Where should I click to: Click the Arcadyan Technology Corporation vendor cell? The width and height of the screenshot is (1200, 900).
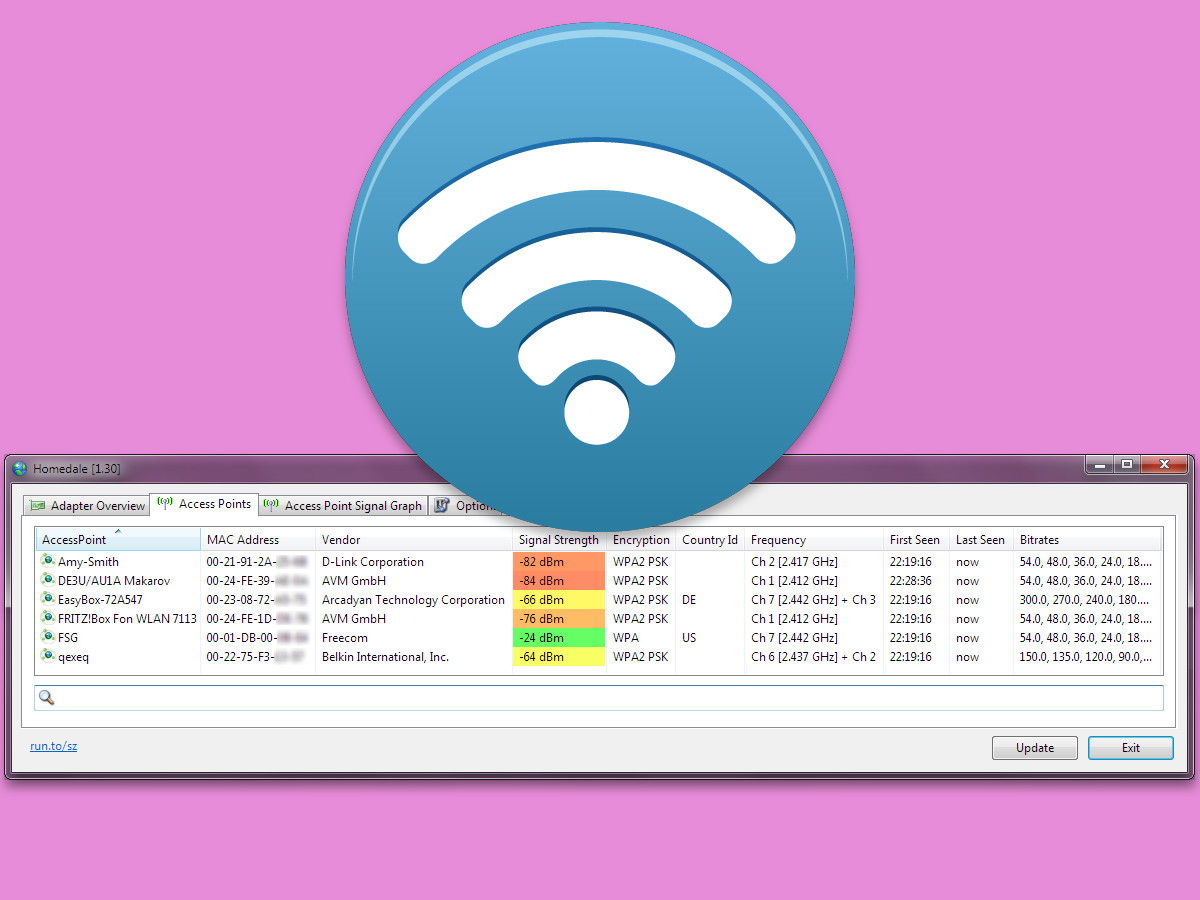[413, 600]
